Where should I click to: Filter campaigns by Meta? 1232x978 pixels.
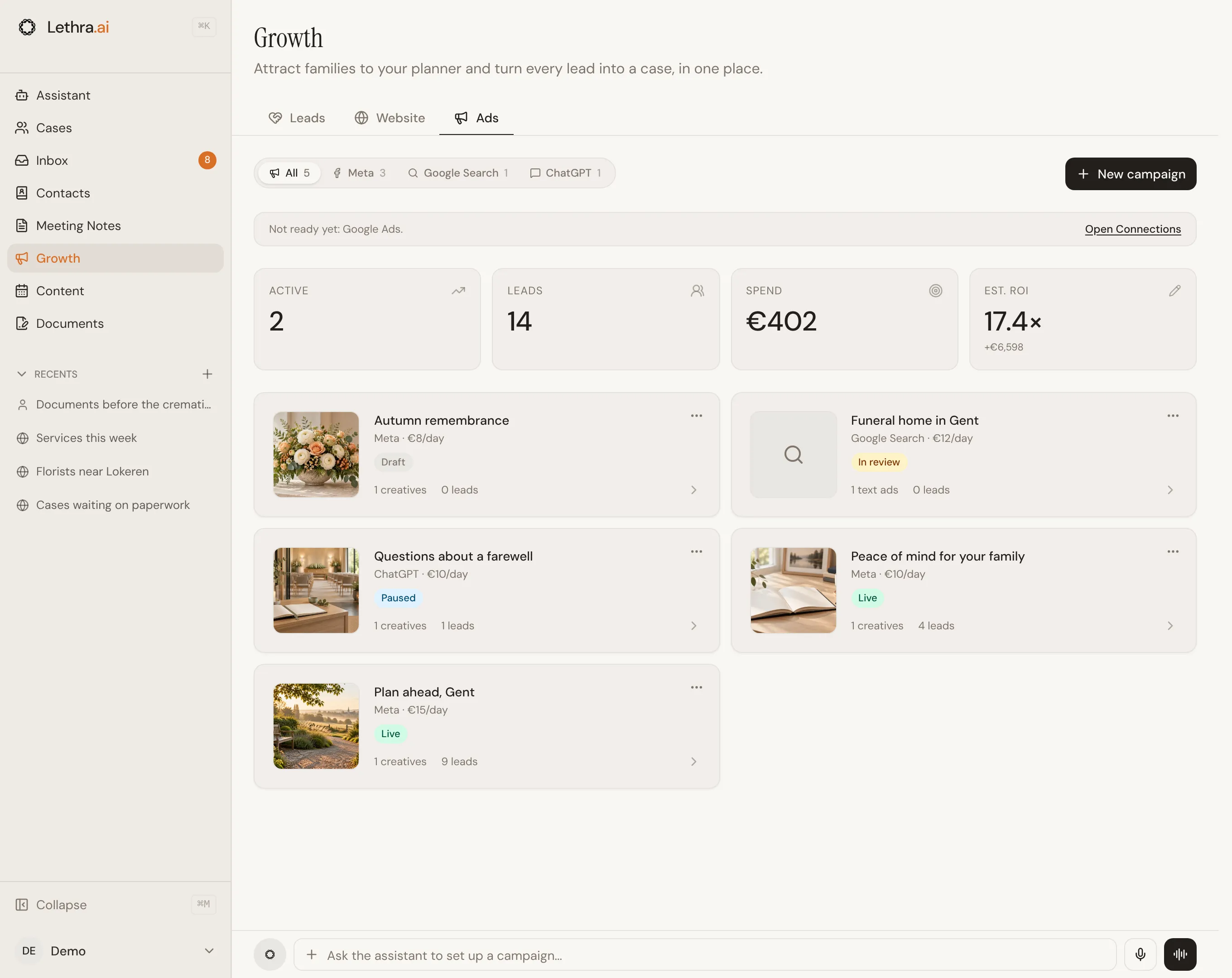(360, 173)
